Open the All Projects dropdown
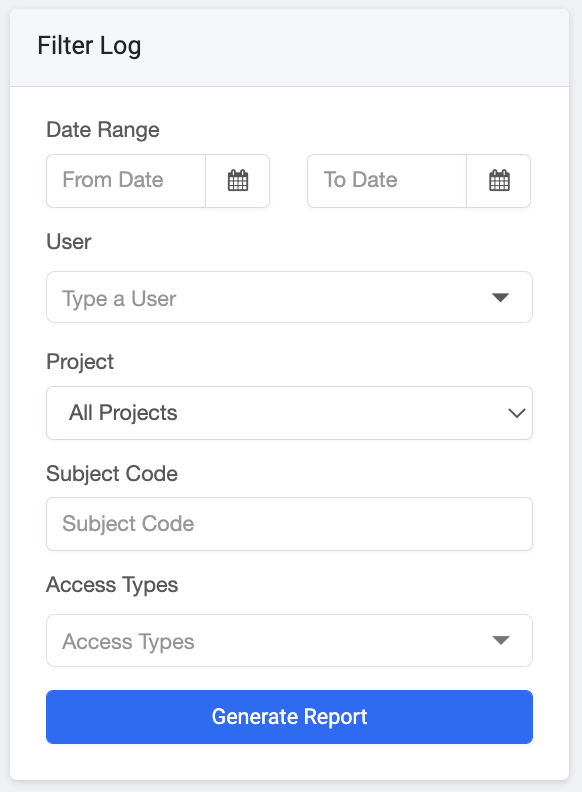Viewport: 582px width, 792px height. pos(289,413)
